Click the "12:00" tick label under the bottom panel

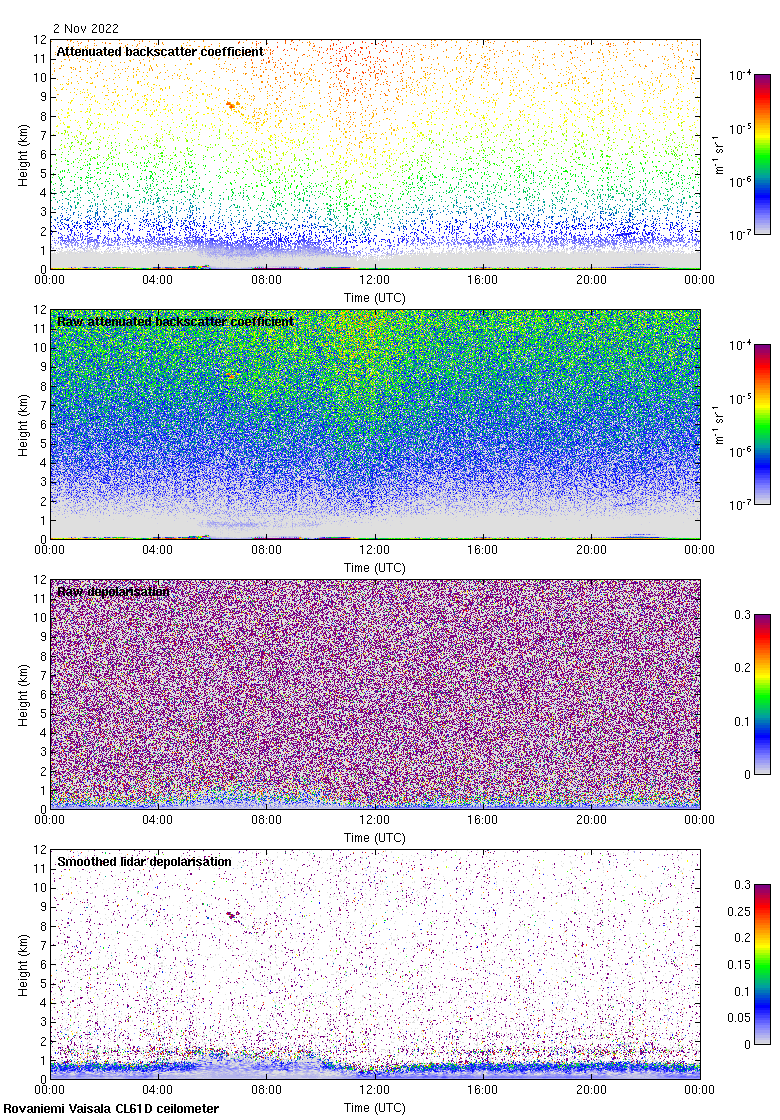click(375, 1090)
